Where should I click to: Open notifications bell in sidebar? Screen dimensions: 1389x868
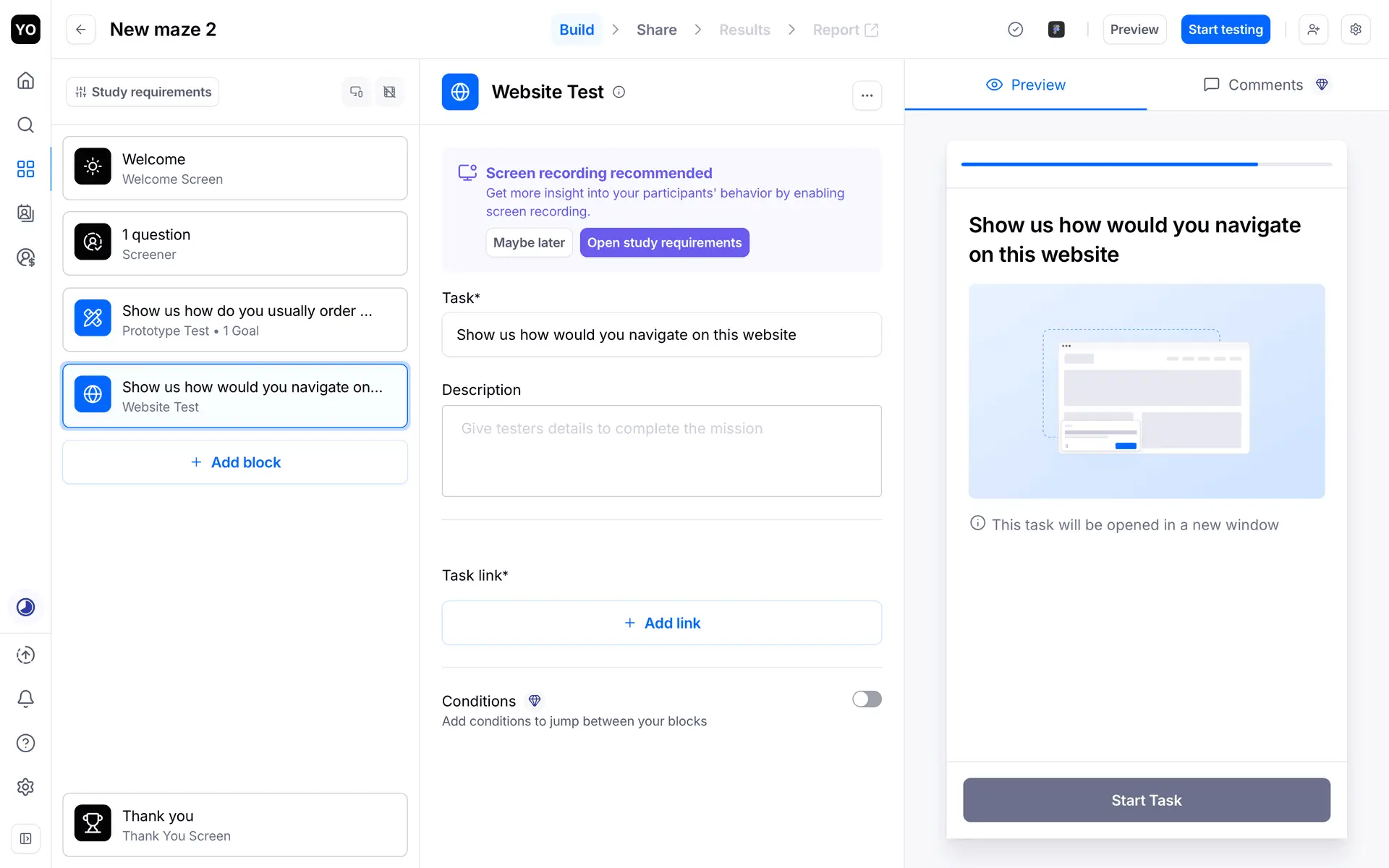[25, 699]
